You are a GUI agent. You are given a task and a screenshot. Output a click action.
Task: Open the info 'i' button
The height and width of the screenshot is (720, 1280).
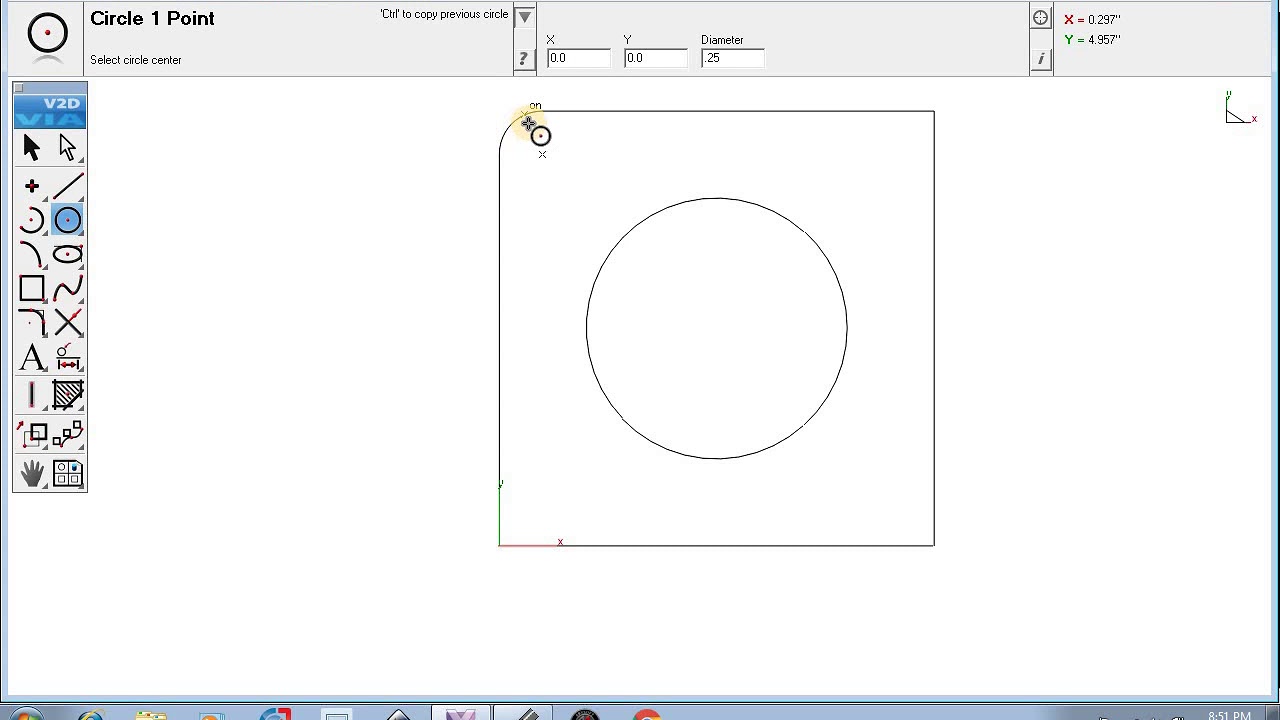1041,59
